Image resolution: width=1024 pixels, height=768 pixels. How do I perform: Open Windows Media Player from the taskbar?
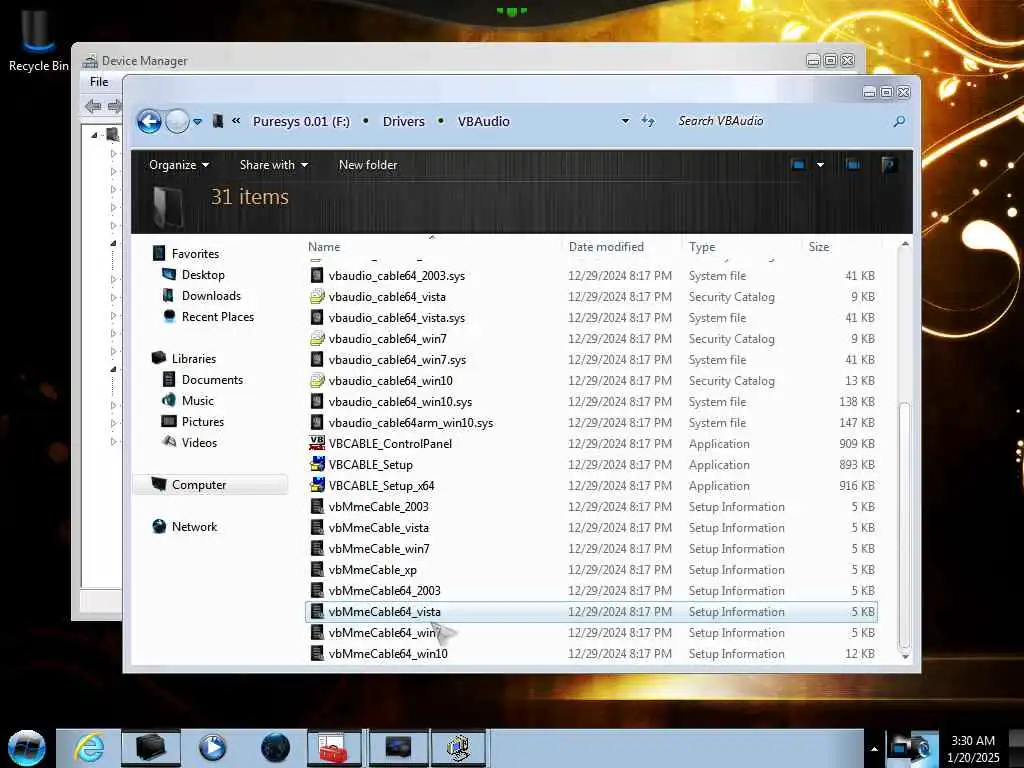pos(212,748)
